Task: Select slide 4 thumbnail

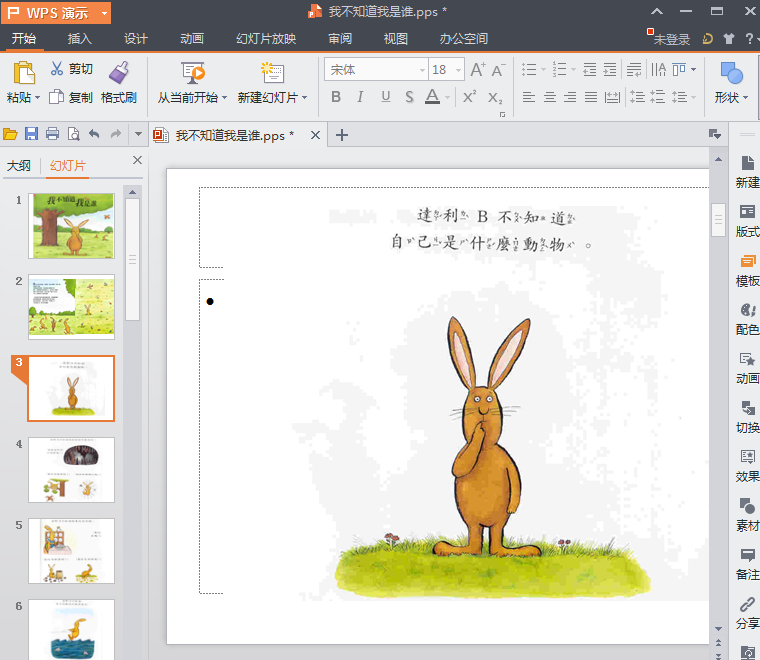Action: [71, 470]
